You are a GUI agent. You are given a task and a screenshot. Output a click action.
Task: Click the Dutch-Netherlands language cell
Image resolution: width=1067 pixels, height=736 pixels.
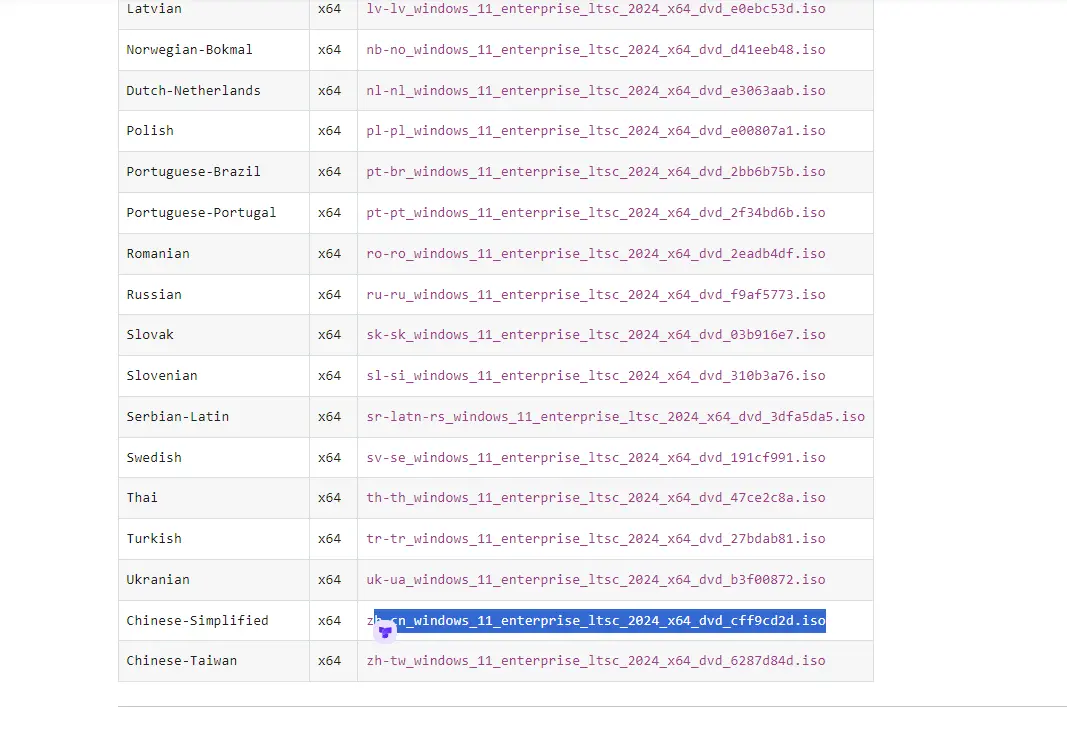click(x=214, y=90)
